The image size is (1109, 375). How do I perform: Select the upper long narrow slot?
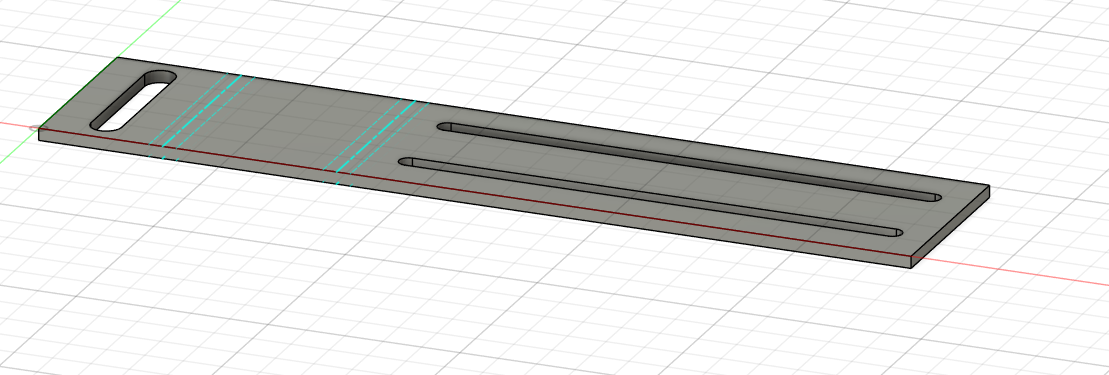(x=690, y=163)
